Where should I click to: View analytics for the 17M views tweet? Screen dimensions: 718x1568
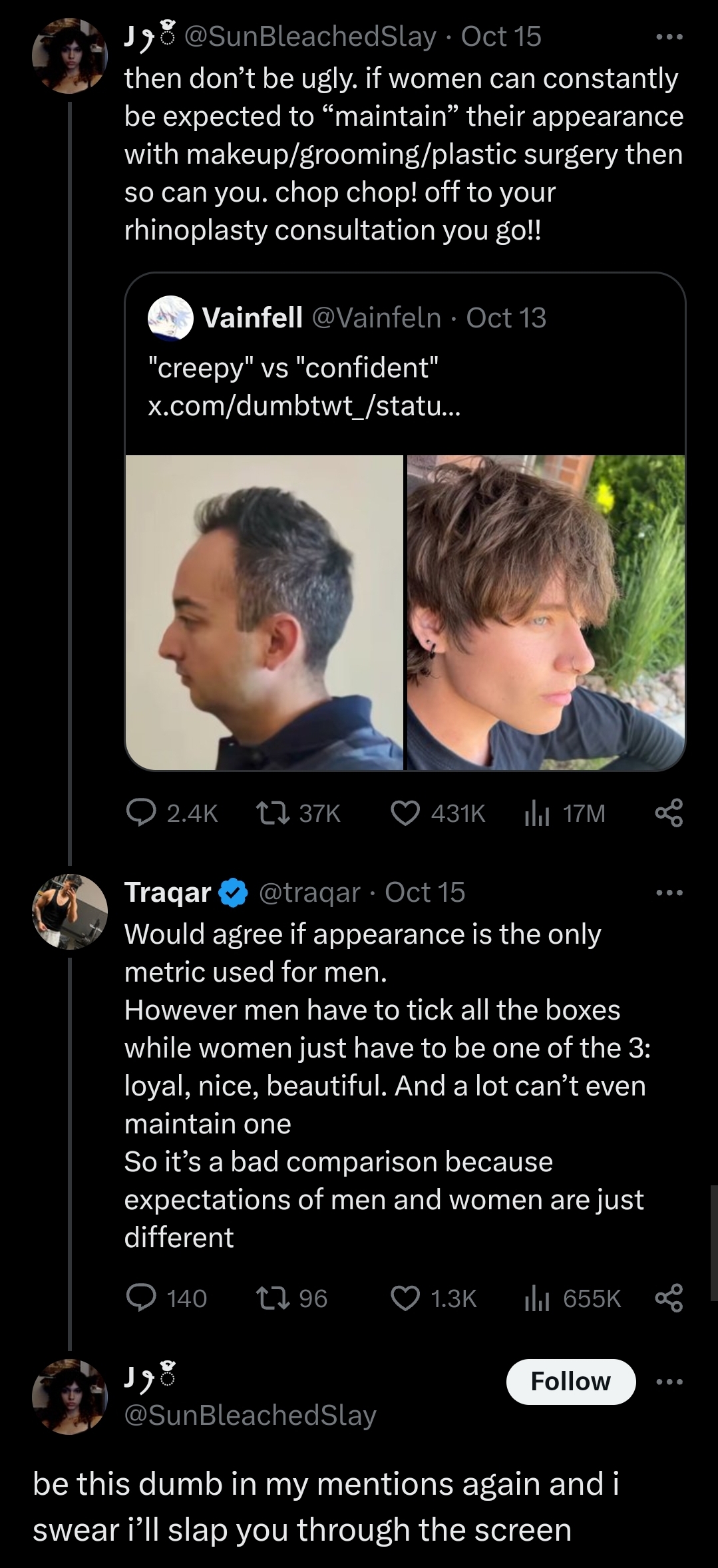(536, 813)
